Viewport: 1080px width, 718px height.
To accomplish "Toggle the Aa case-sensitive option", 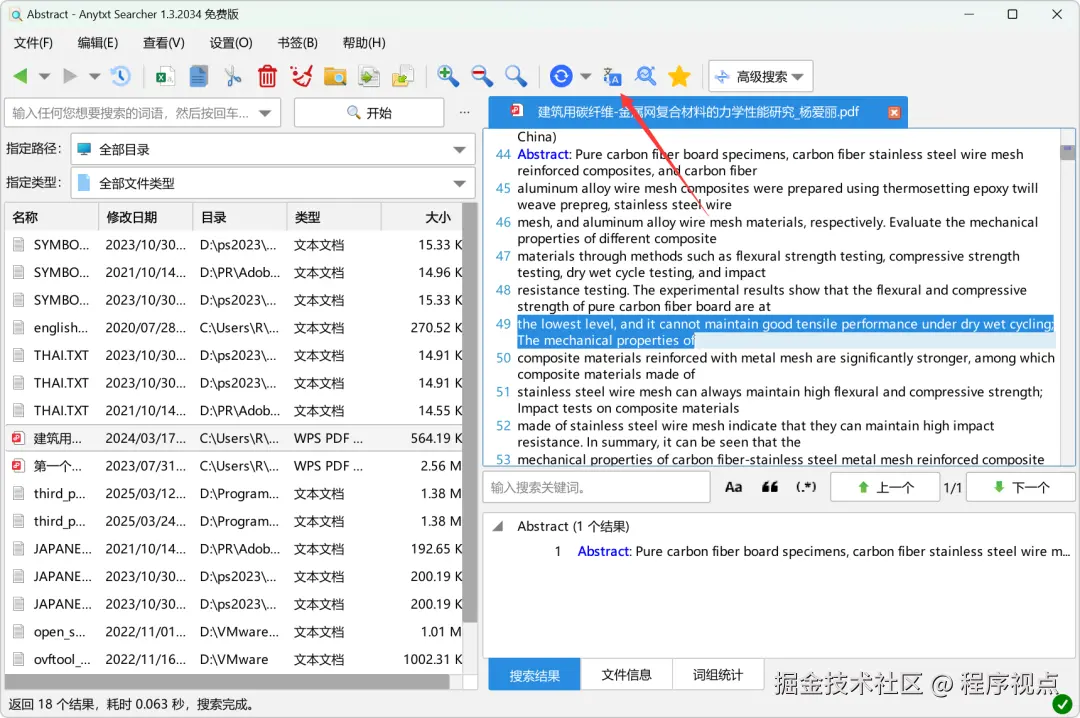I will click(x=734, y=487).
